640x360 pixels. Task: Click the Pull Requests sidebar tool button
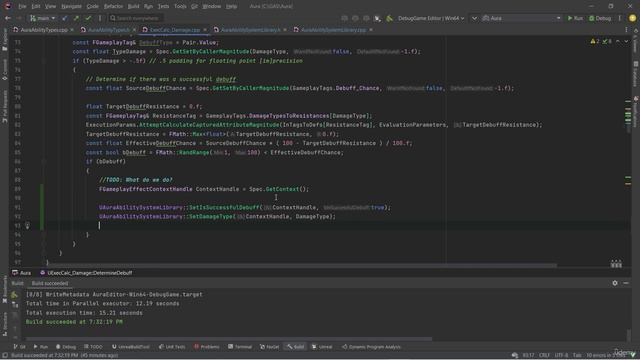coord(4,106)
